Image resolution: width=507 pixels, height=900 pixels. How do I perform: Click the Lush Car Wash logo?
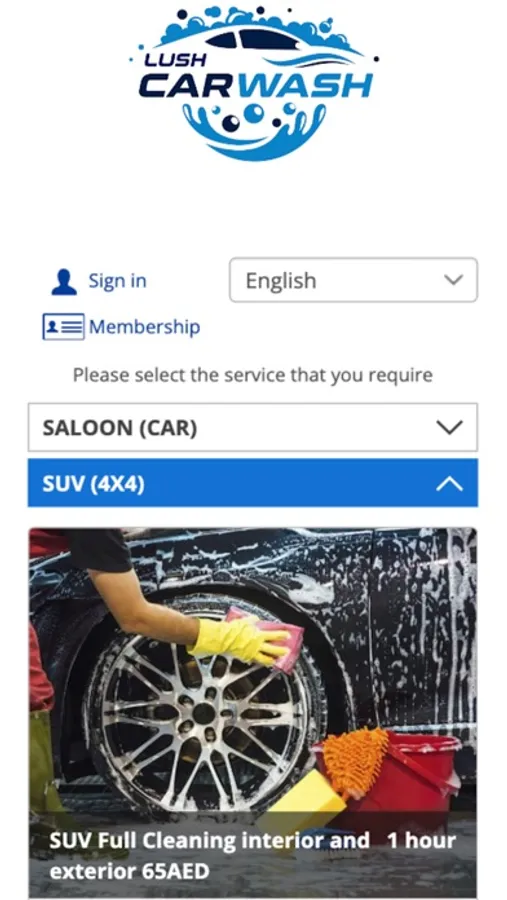pos(253,83)
